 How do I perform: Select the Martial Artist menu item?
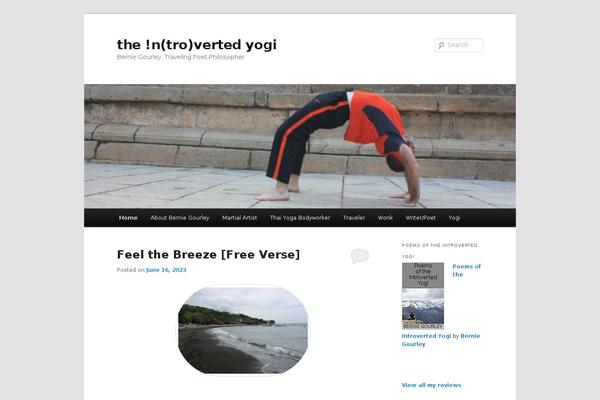pos(240,218)
